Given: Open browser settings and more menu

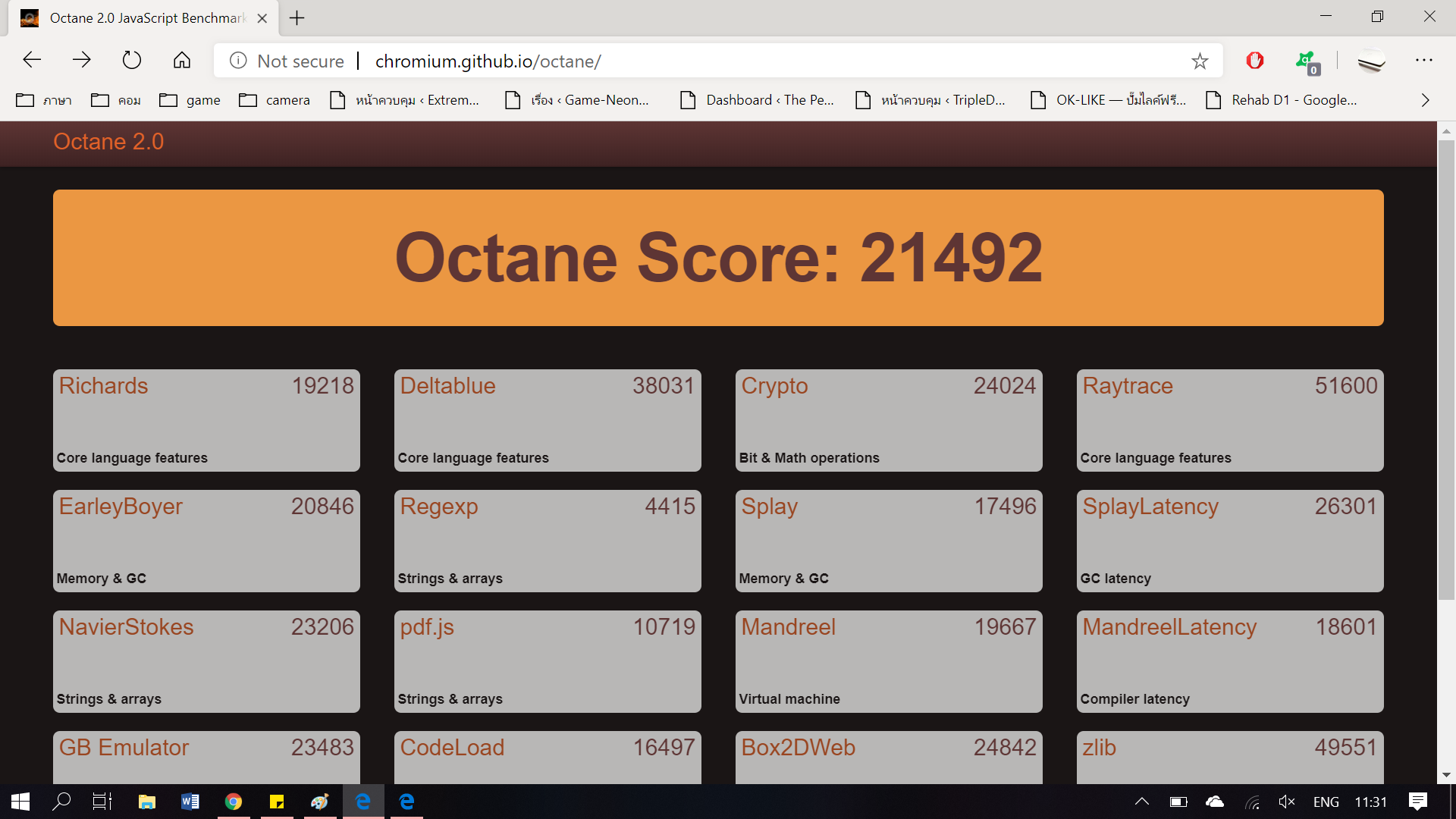Looking at the screenshot, I should [1424, 61].
